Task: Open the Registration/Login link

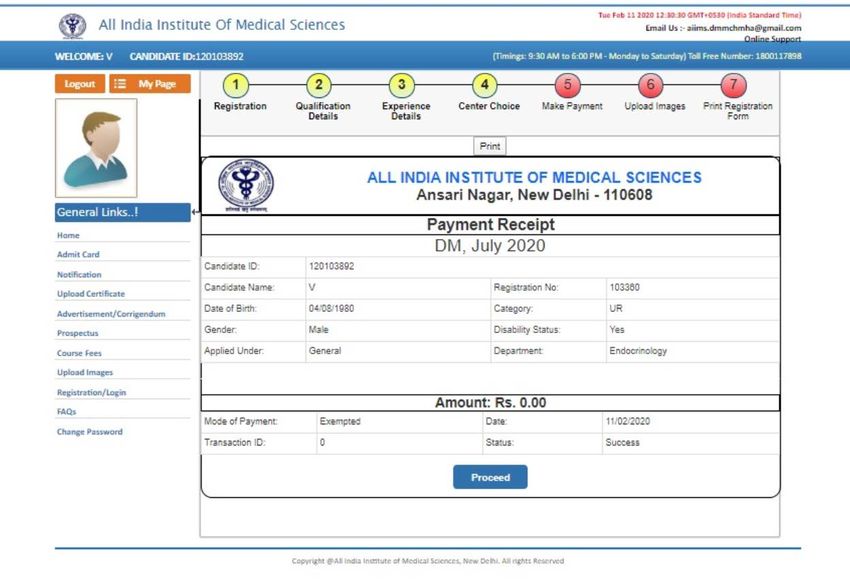Action: [x=92, y=392]
